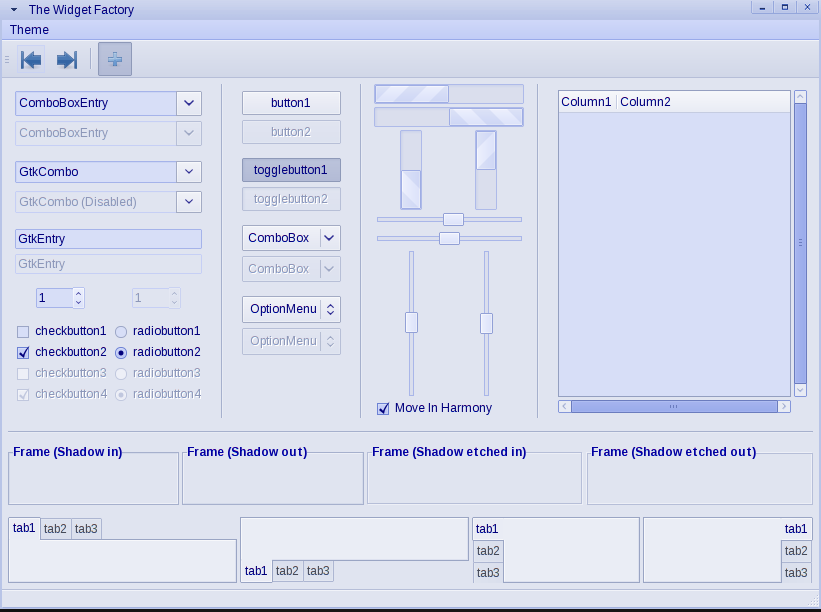This screenshot has width=821, height=612.
Task: Open the window menu arrow in title bar
Action: pyautogui.click(x=14, y=9)
